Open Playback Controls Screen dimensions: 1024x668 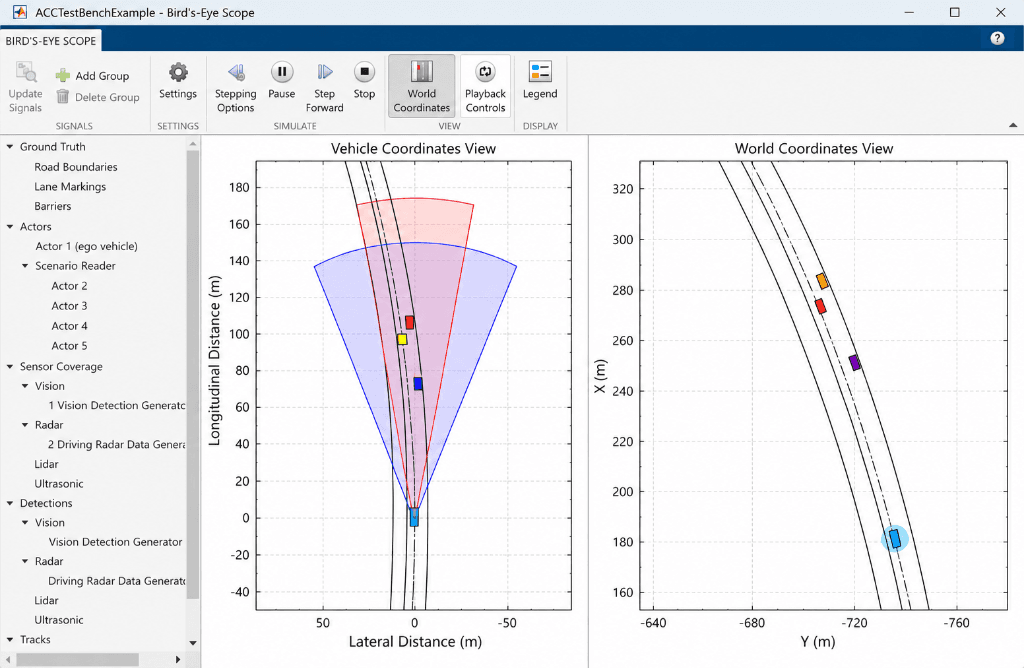485,86
